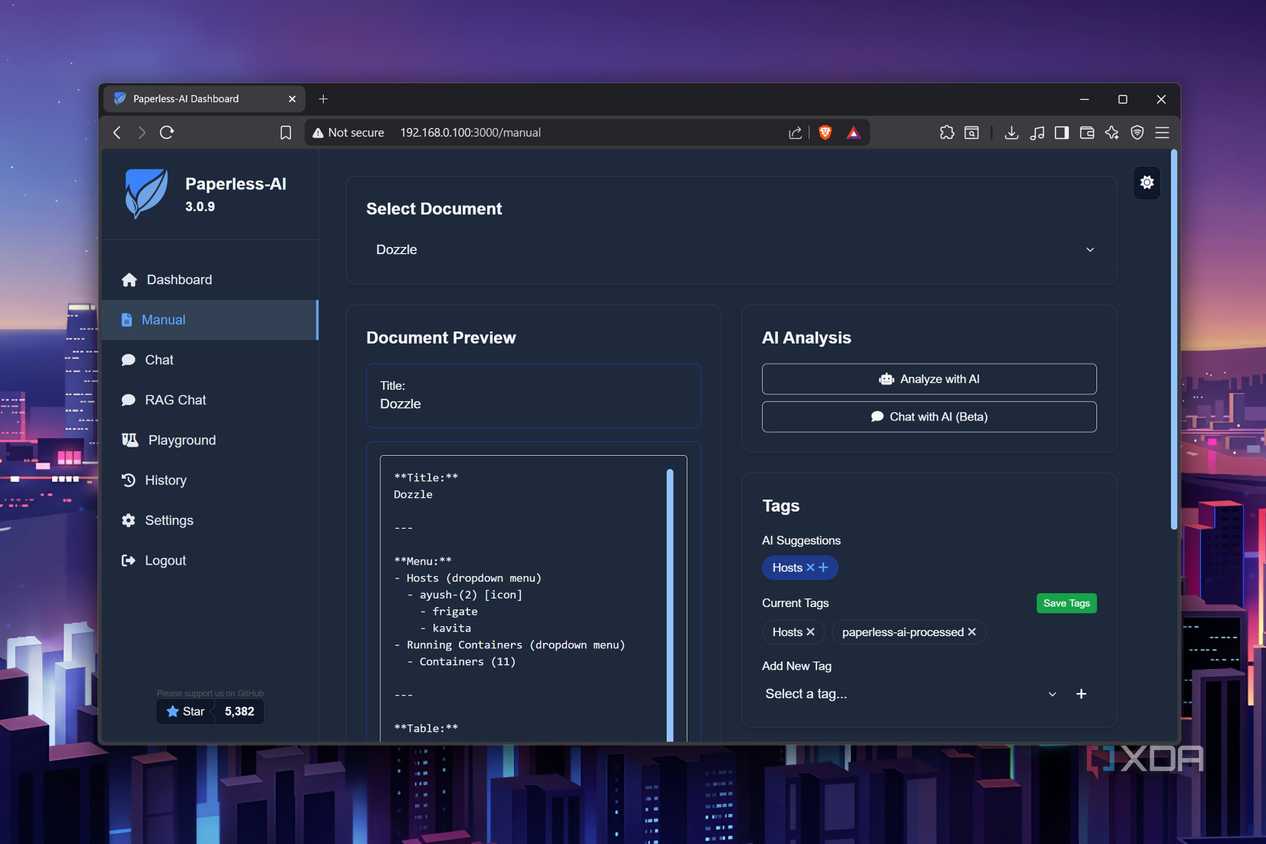Screen dimensions: 1266x844
Task: Open a new browser tab
Action: [323, 99]
